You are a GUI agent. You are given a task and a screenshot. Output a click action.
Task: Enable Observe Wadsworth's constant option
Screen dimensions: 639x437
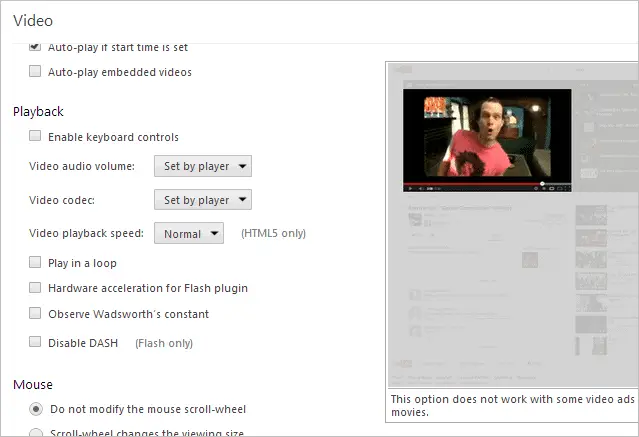[35, 313]
